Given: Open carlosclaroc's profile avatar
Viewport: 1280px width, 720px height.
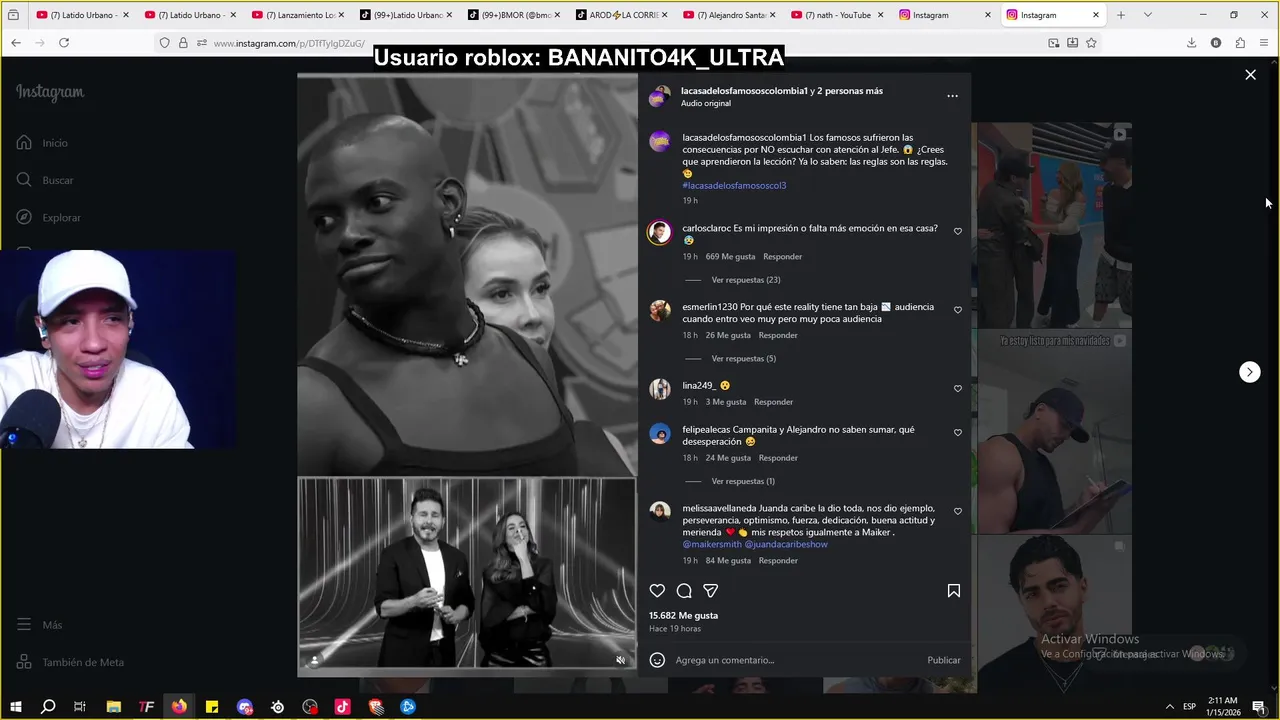Looking at the screenshot, I should click(x=659, y=233).
